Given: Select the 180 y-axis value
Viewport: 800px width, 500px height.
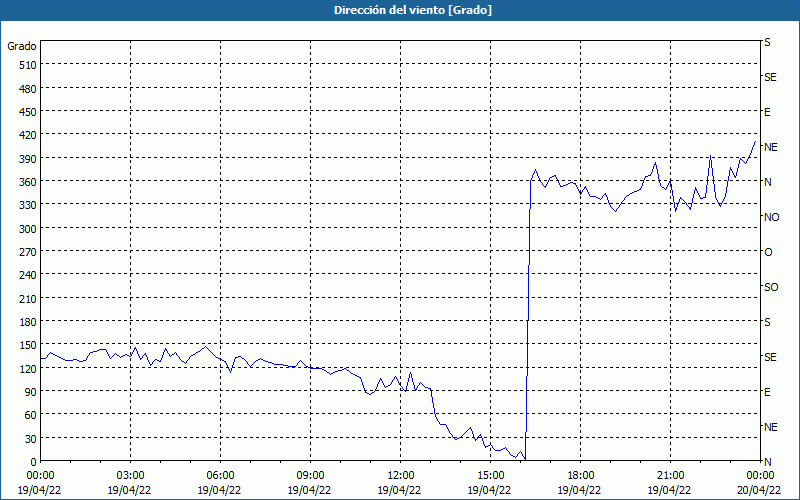Looking at the screenshot, I should (x=28, y=322).
